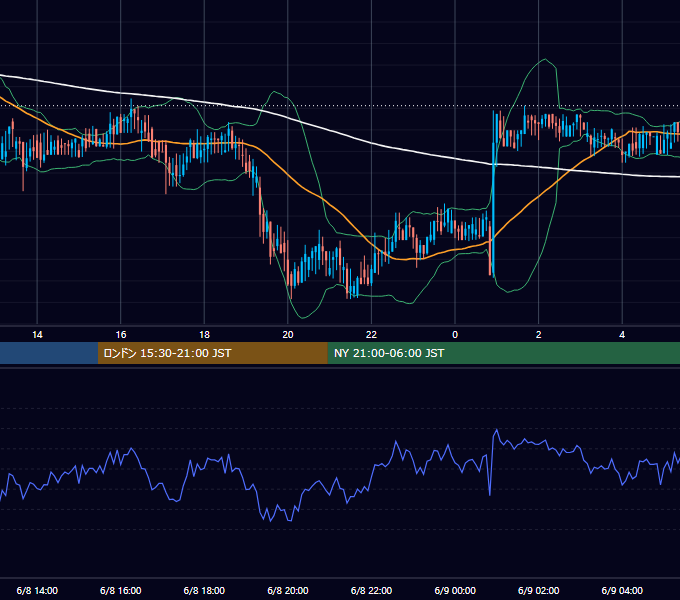The image size is (680, 600).
Task: Click the '18' hour axis label
Action: (x=204, y=335)
